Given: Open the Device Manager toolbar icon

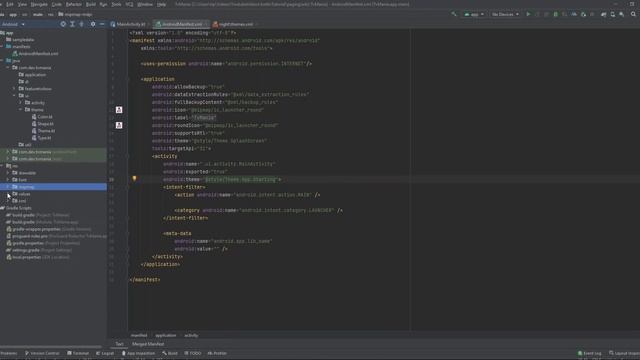Looking at the screenshot, I should tap(613, 14).
